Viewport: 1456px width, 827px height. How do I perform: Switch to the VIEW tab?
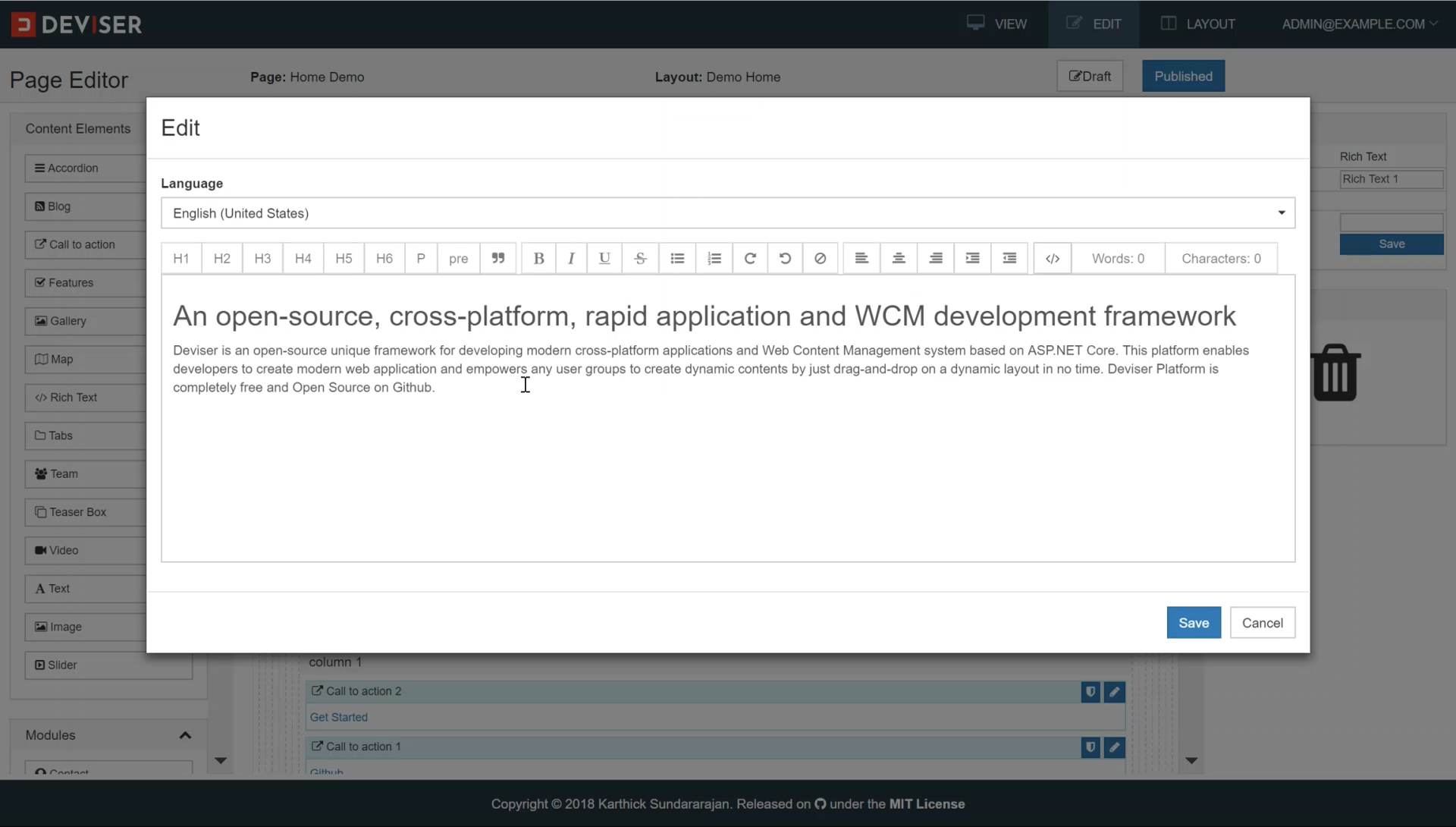997,24
